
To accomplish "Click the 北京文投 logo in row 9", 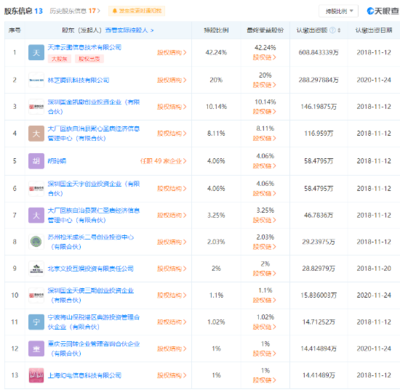I will [36, 268].
